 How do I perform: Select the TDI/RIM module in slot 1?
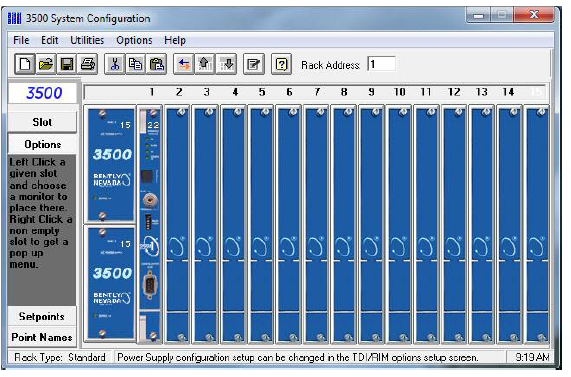(x=150, y=224)
